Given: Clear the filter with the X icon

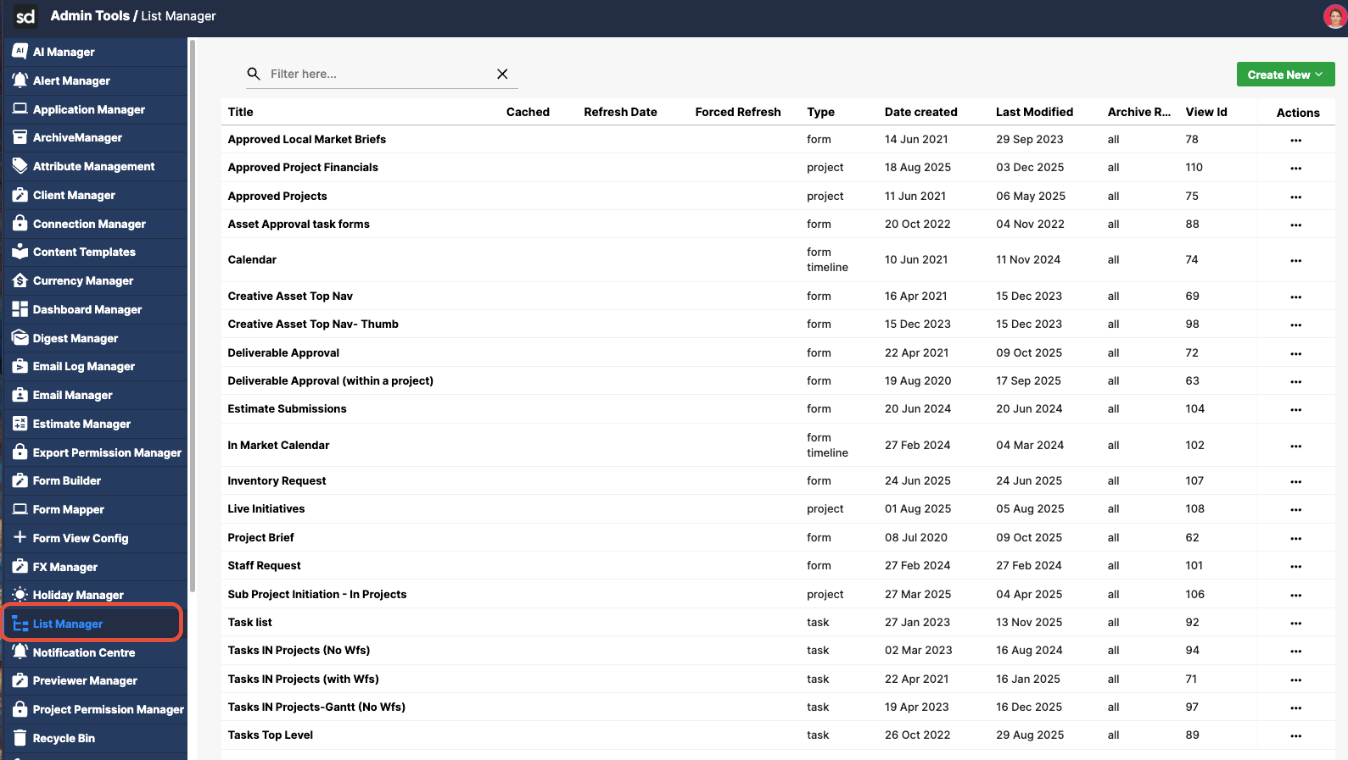Looking at the screenshot, I should (x=503, y=74).
